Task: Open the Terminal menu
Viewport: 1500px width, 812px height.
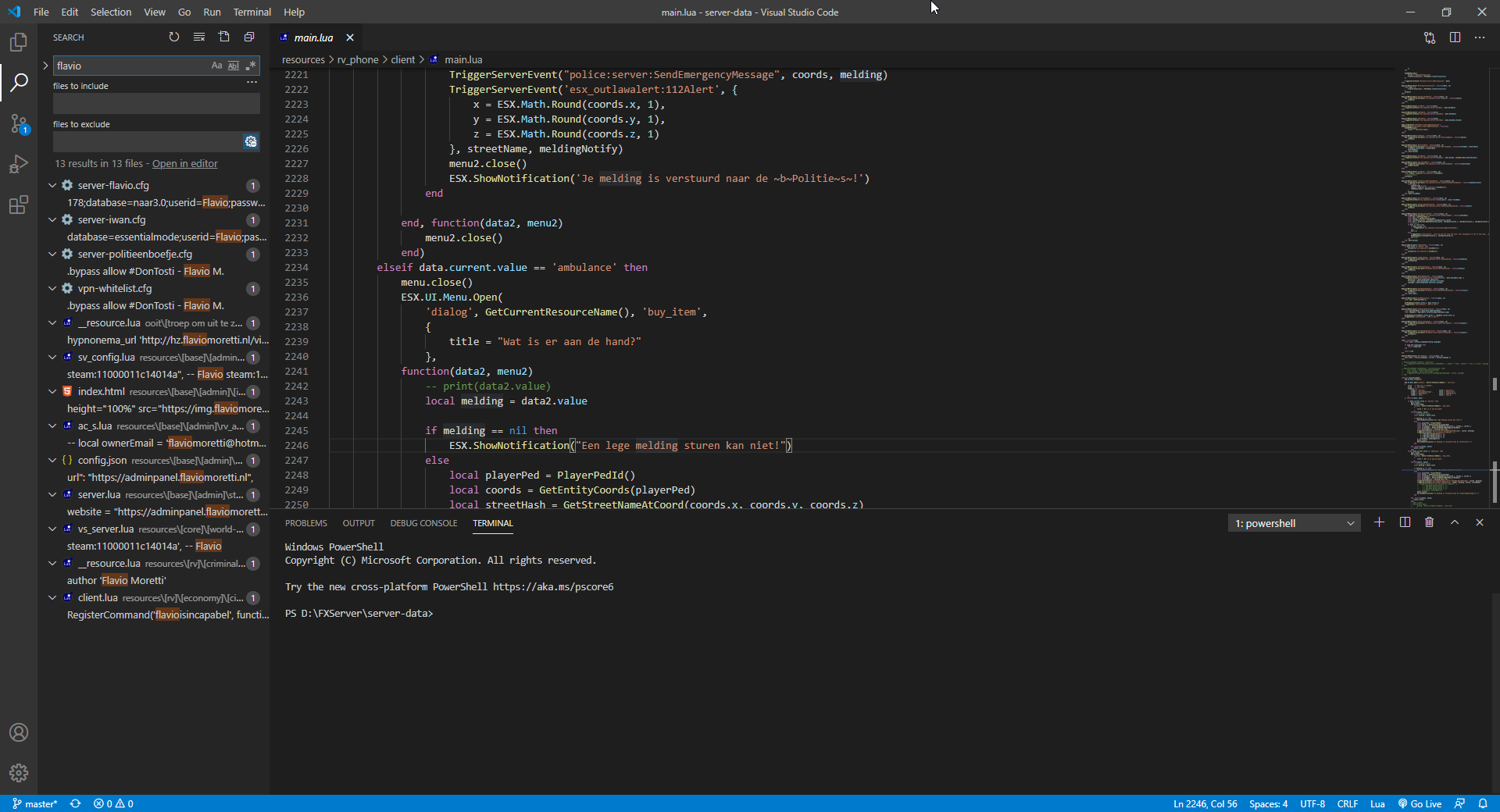Action: tap(252, 12)
